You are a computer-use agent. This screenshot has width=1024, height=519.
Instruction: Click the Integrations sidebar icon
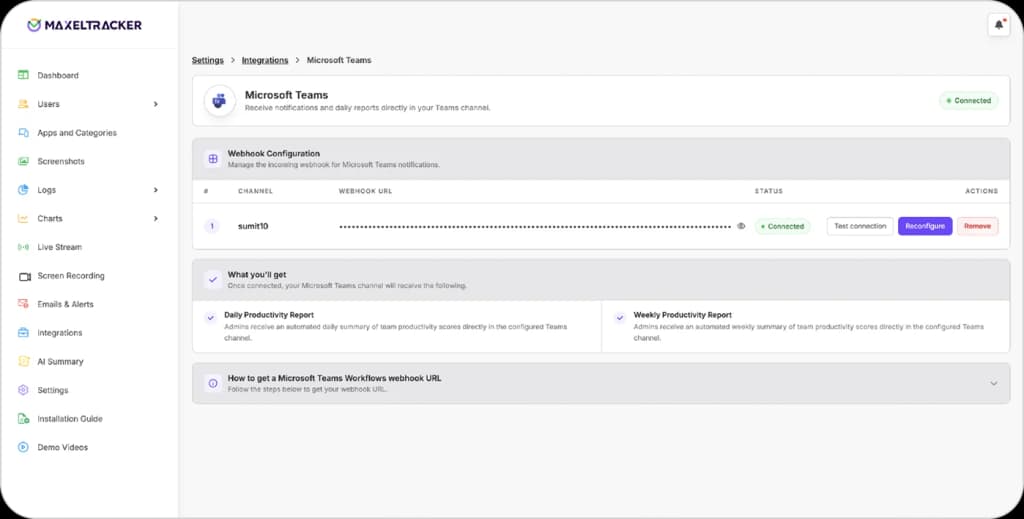point(24,333)
